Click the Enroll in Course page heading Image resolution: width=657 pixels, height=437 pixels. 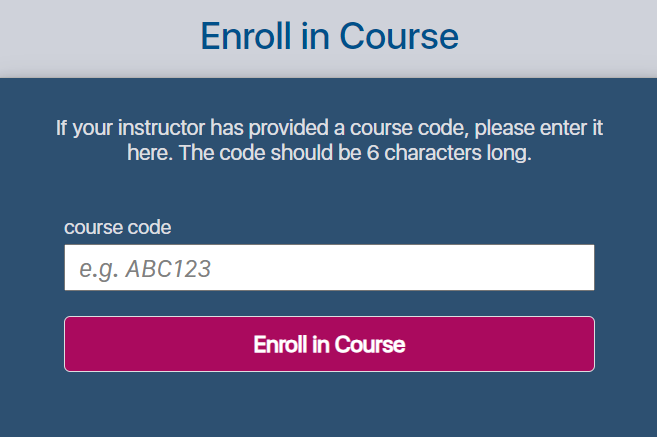(x=329, y=37)
